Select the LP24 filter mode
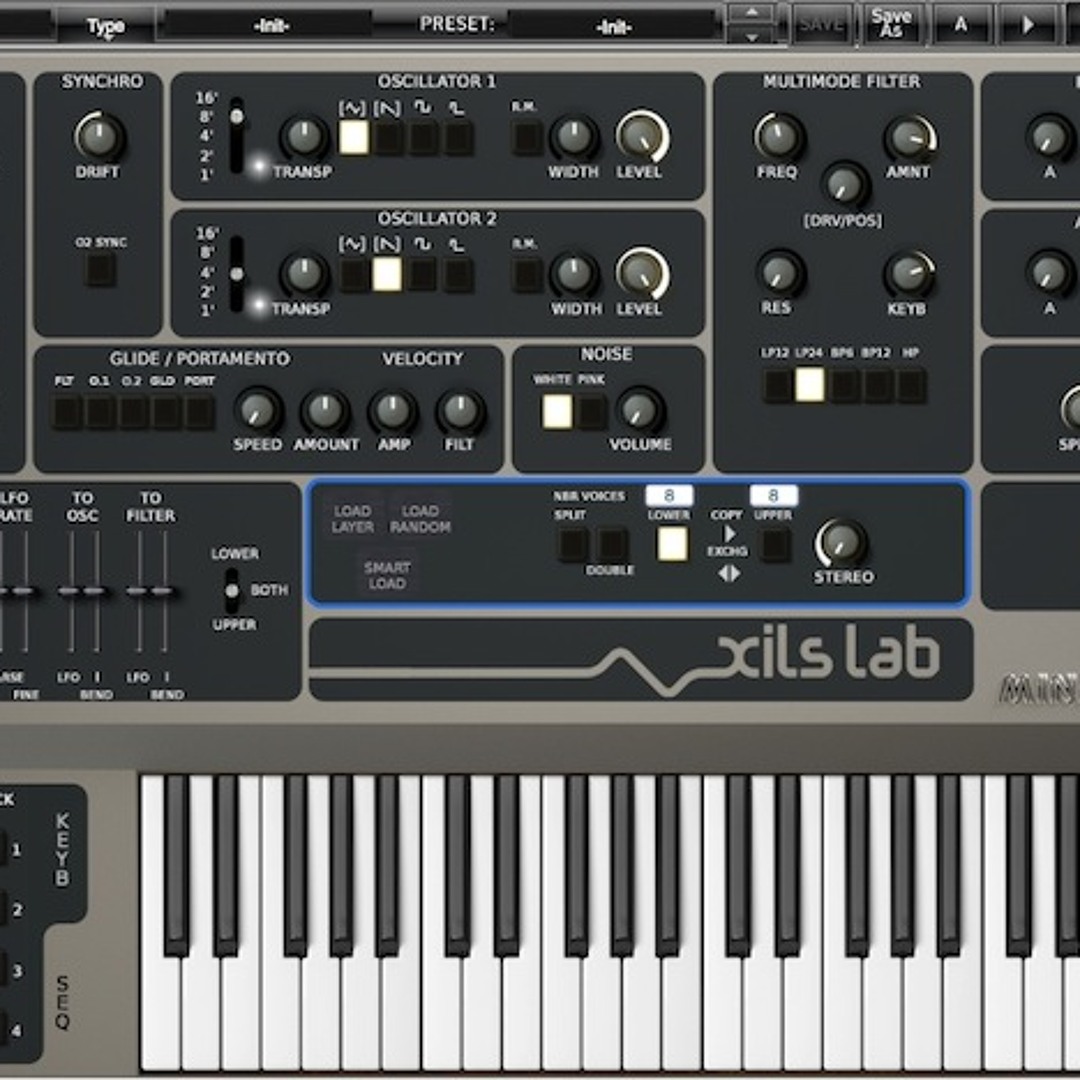The width and height of the screenshot is (1080, 1080). [810, 385]
